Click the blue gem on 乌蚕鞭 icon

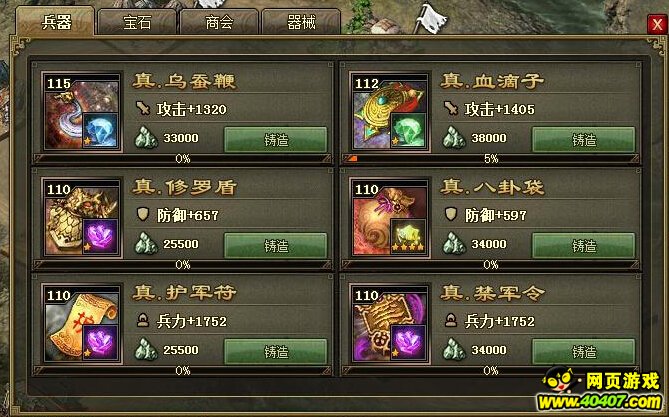100,131
